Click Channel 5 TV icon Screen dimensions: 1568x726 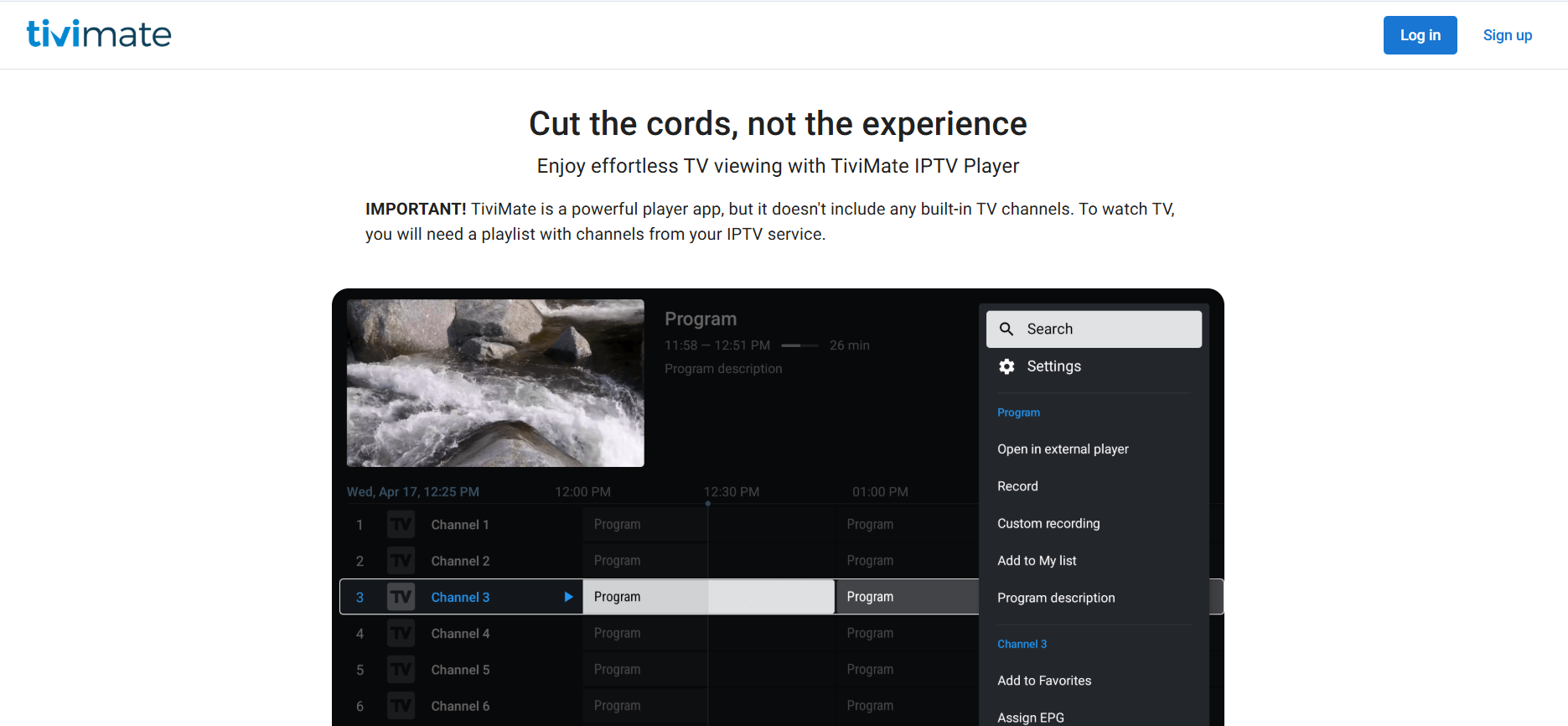(x=401, y=670)
